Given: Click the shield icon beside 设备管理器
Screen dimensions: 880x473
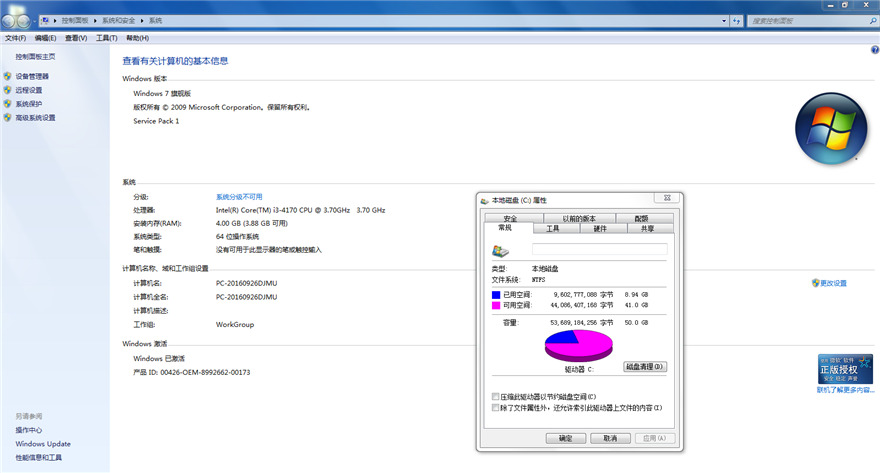Looking at the screenshot, I should [7, 76].
